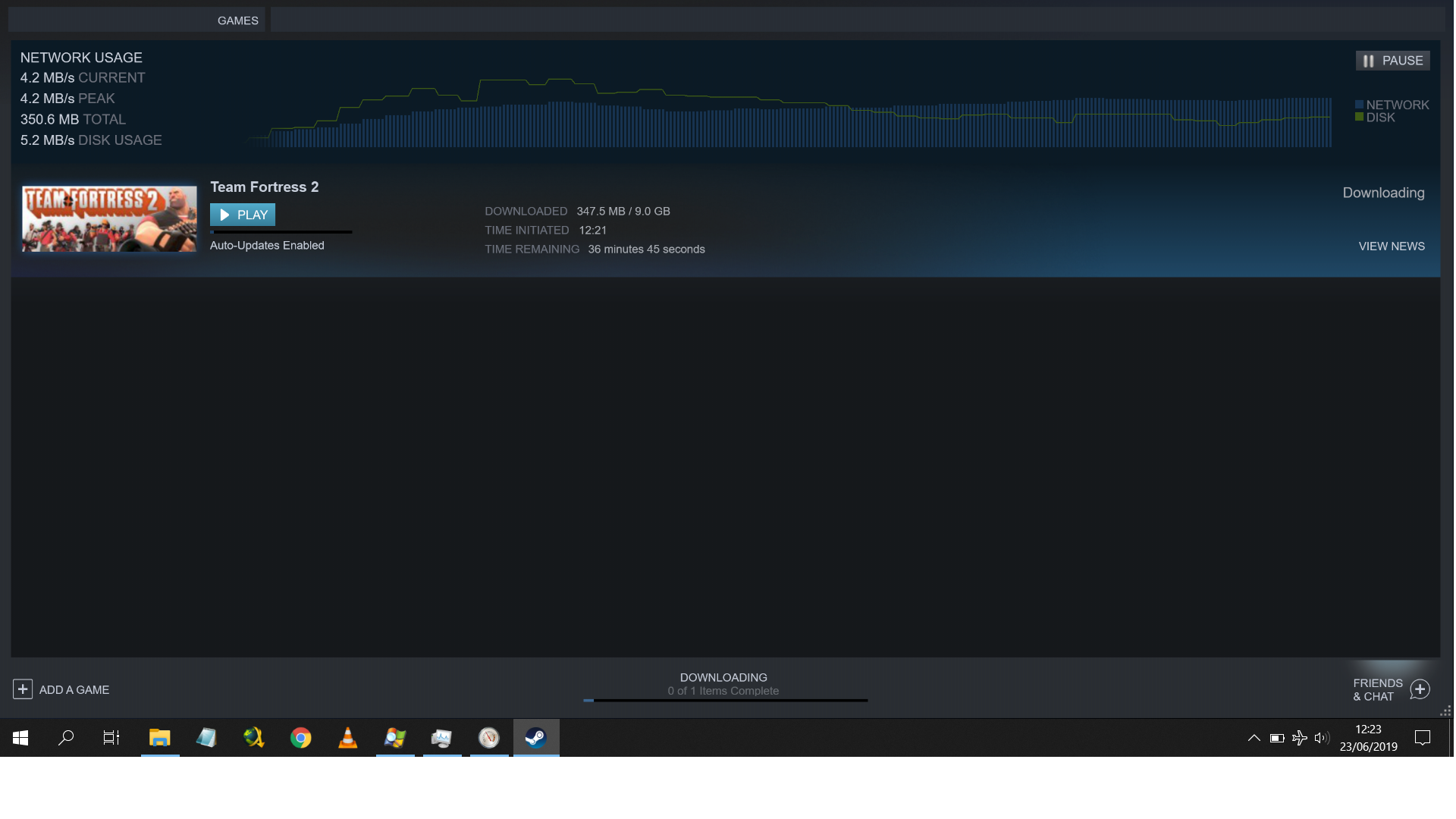Open the clock showing 12:23
This screenshot has height=819, width=1456.
point(1368,737)
